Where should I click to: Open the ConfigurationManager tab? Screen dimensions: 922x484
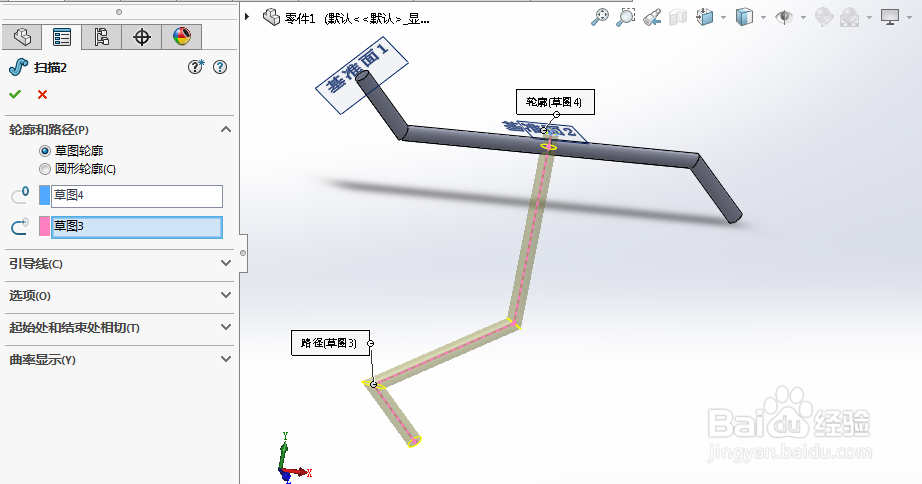pyautogui.click(x=101, y=37)
